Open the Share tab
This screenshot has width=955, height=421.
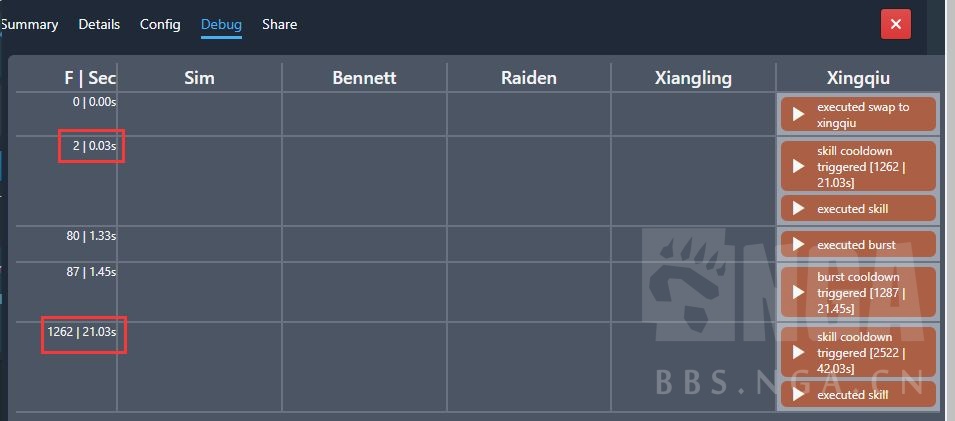[x=279, y=24]
